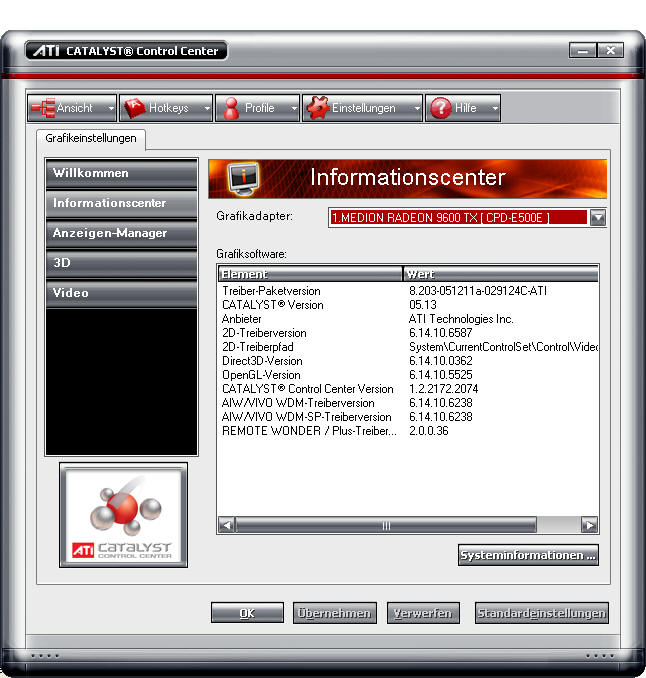Close the Catalyst Control Center window
646x678 pixels.
611,51
